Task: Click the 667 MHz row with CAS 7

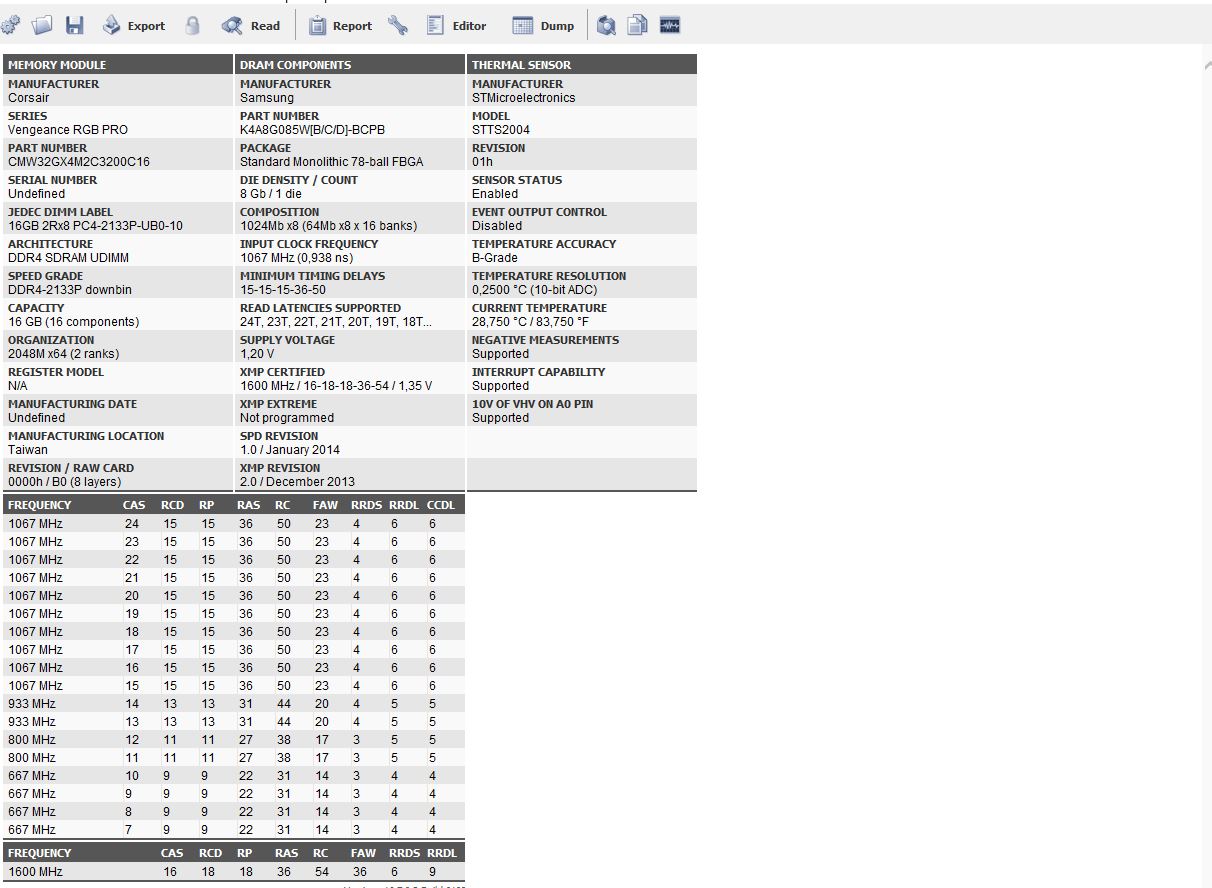Action: tap(234, 830)
